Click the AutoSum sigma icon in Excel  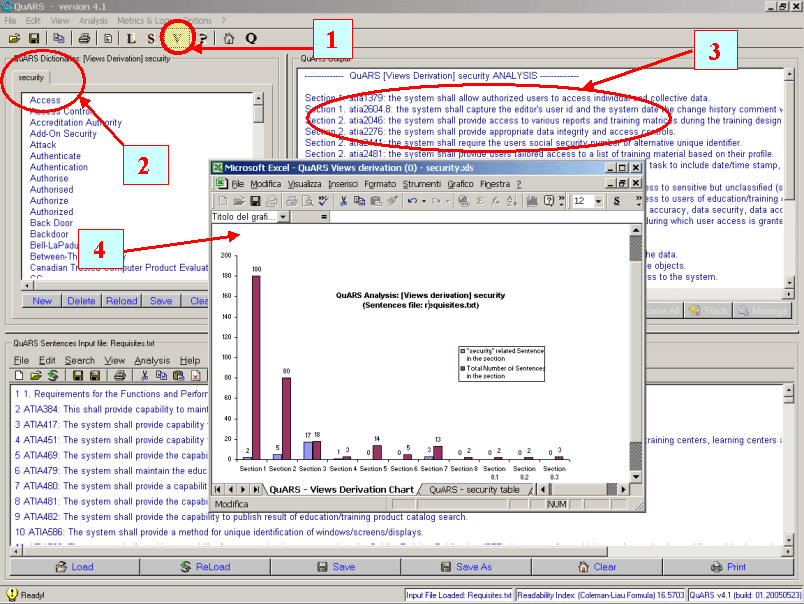coord(480,201)
